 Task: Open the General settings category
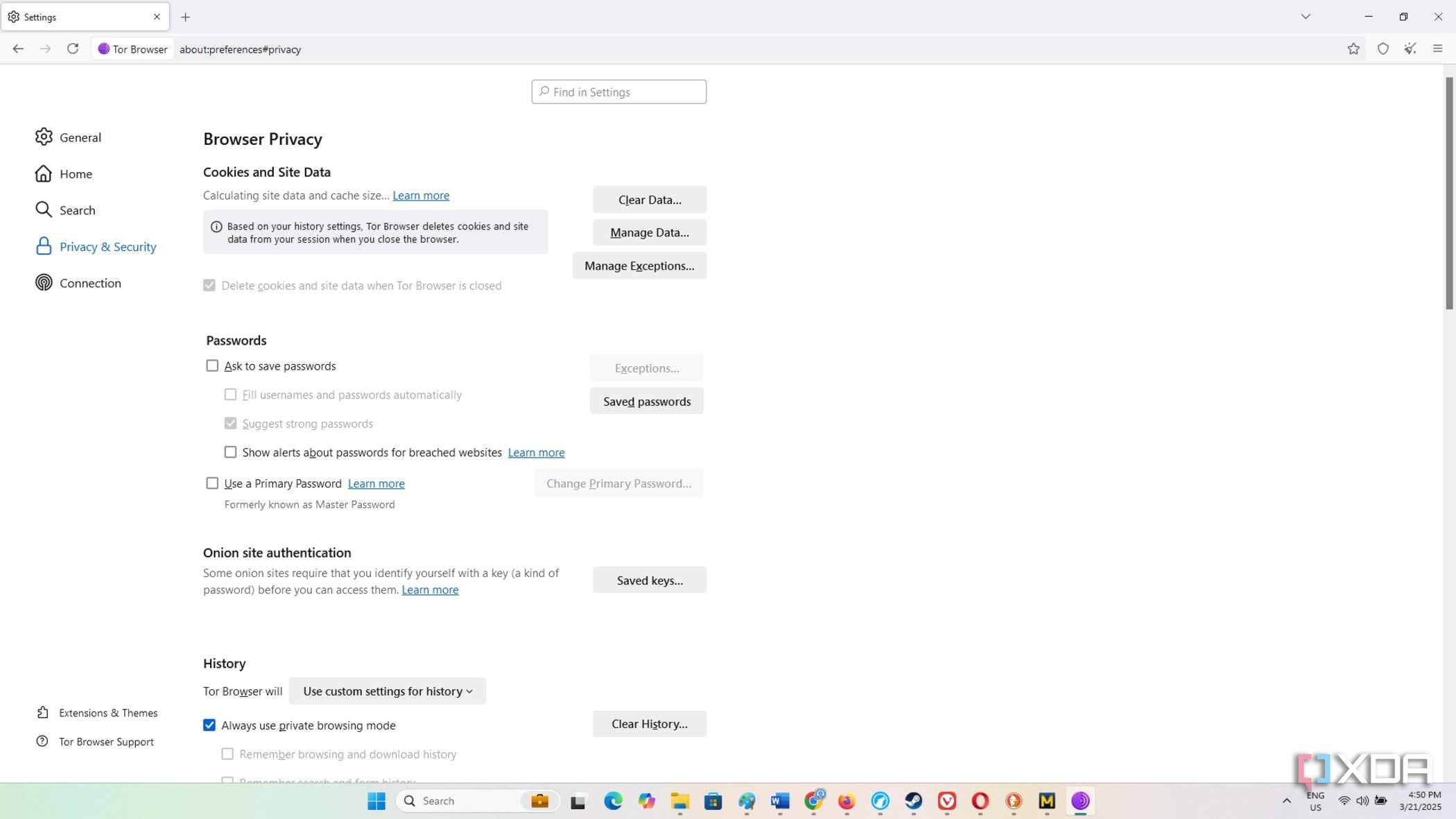[68, 137]
